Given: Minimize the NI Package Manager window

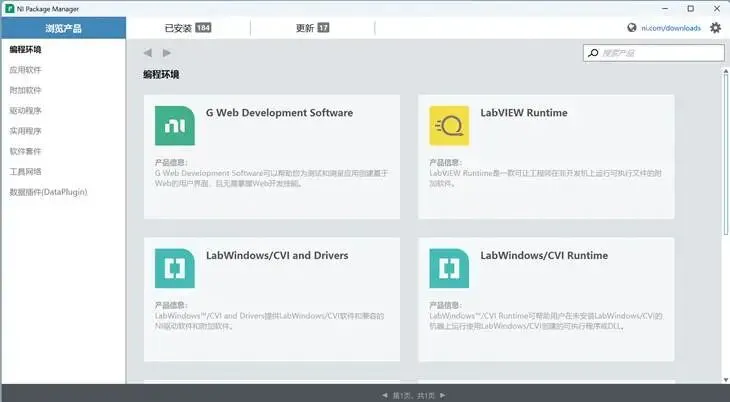Looking at the screenshot, I should coord(665,9).
